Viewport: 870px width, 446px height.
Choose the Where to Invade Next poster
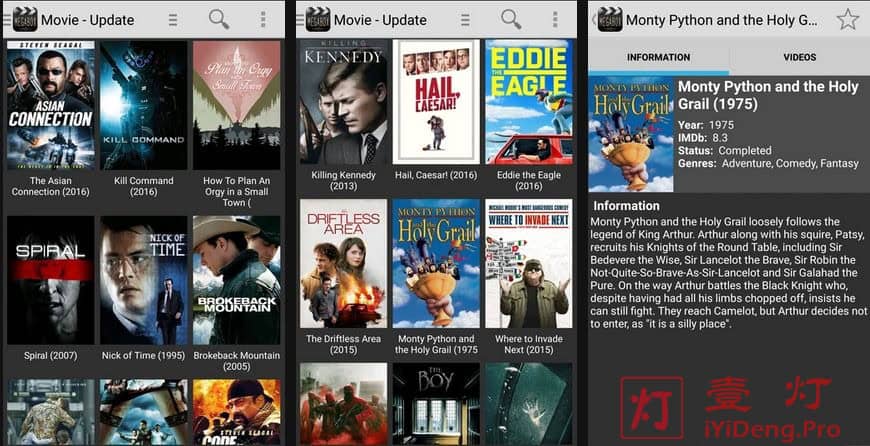[528, 263]
